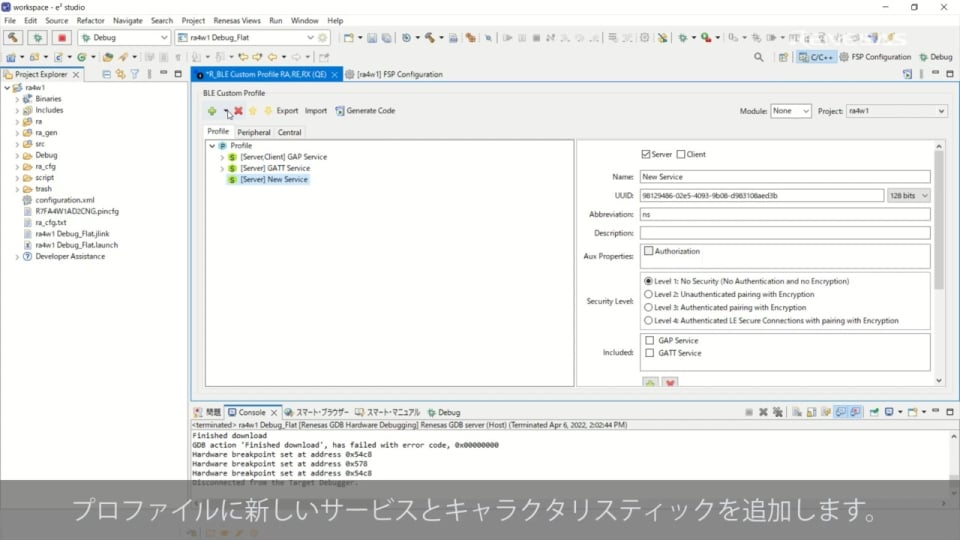Open the Project ra4w1 dropdown

tap(941, 111)
